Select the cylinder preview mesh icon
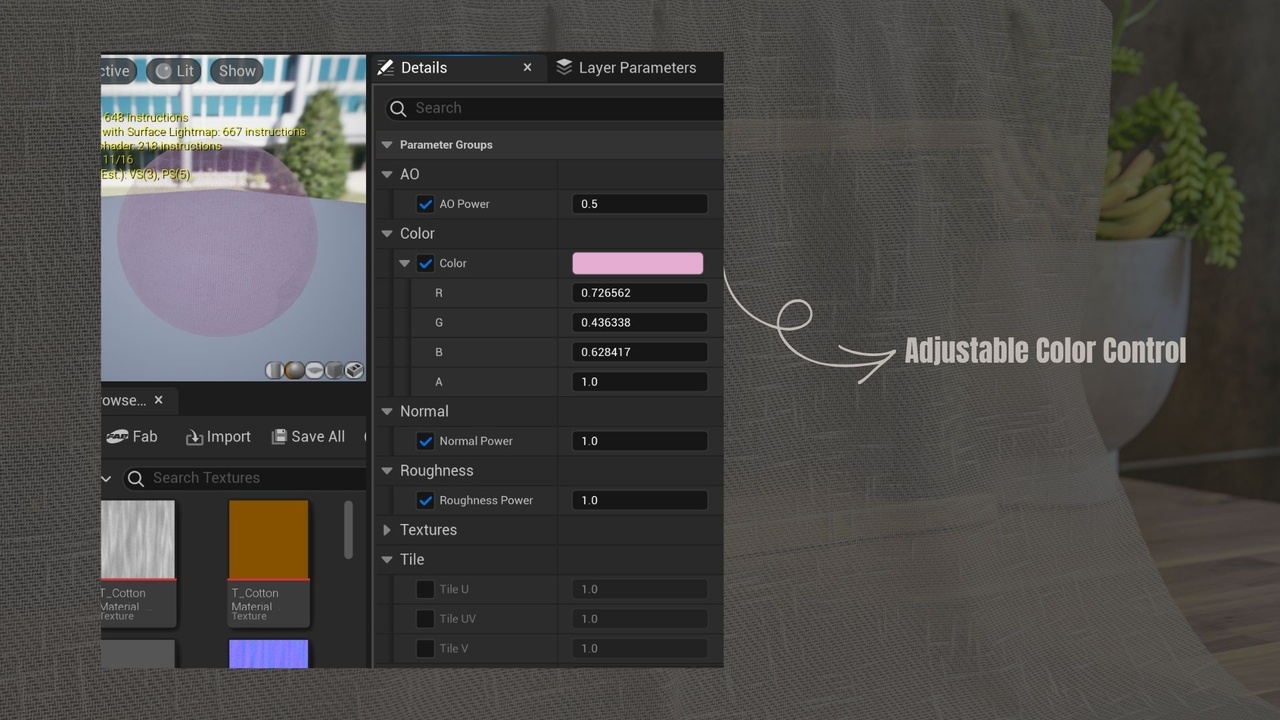Image resolution: width=1280 pixels, height=720 pixels. pos(274,371)
